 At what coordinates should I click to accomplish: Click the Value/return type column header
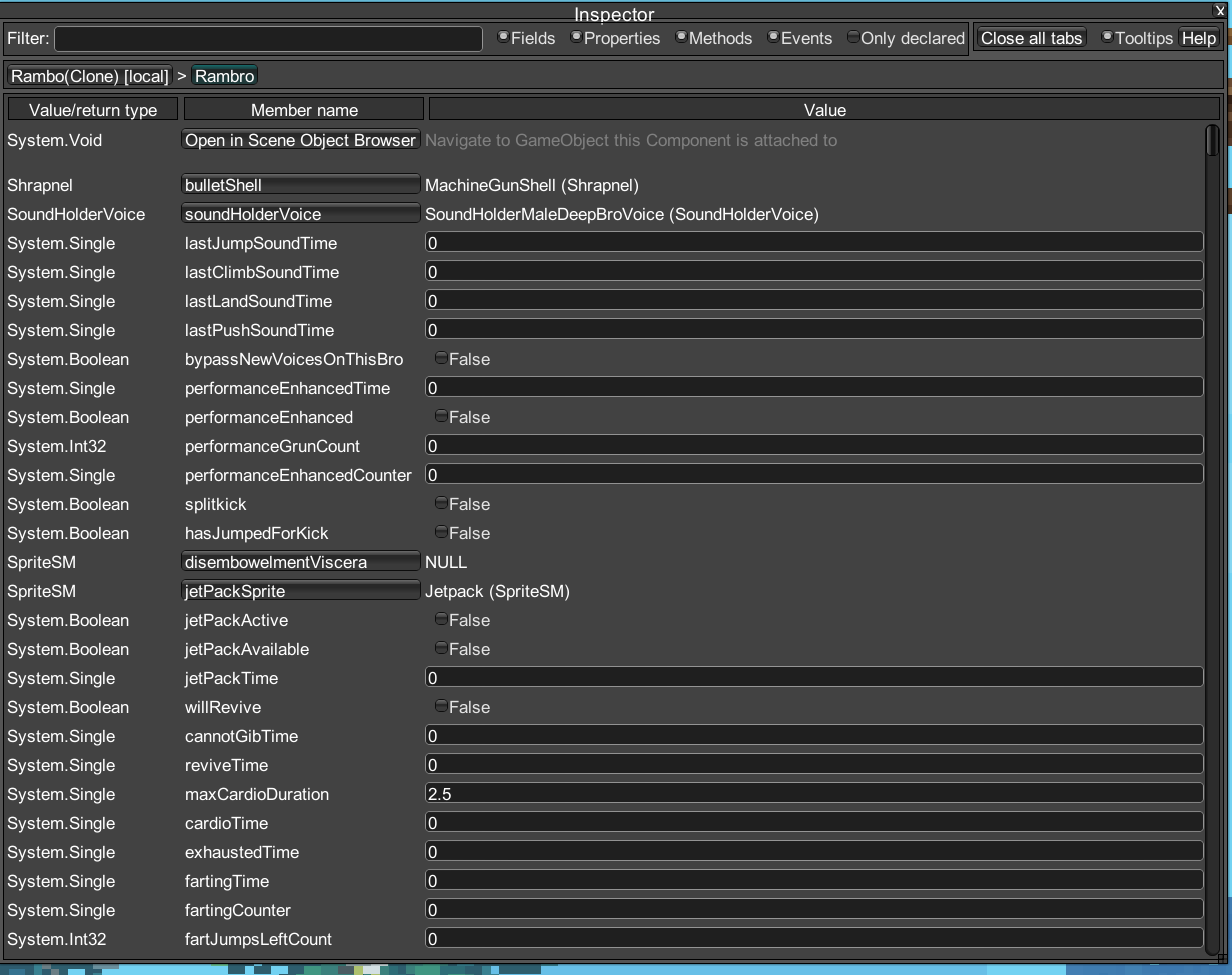click(x=93, y=109)
